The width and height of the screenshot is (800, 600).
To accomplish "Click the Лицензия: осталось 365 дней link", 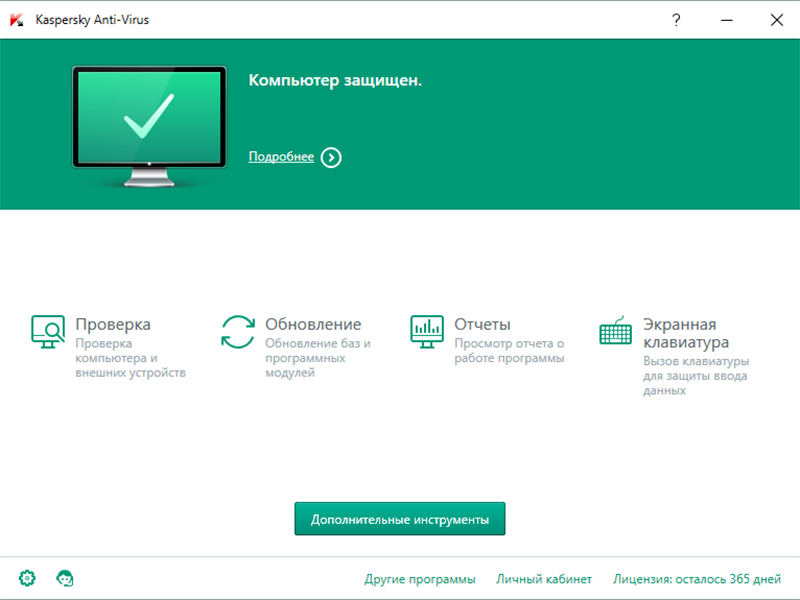I will (697, 579).
